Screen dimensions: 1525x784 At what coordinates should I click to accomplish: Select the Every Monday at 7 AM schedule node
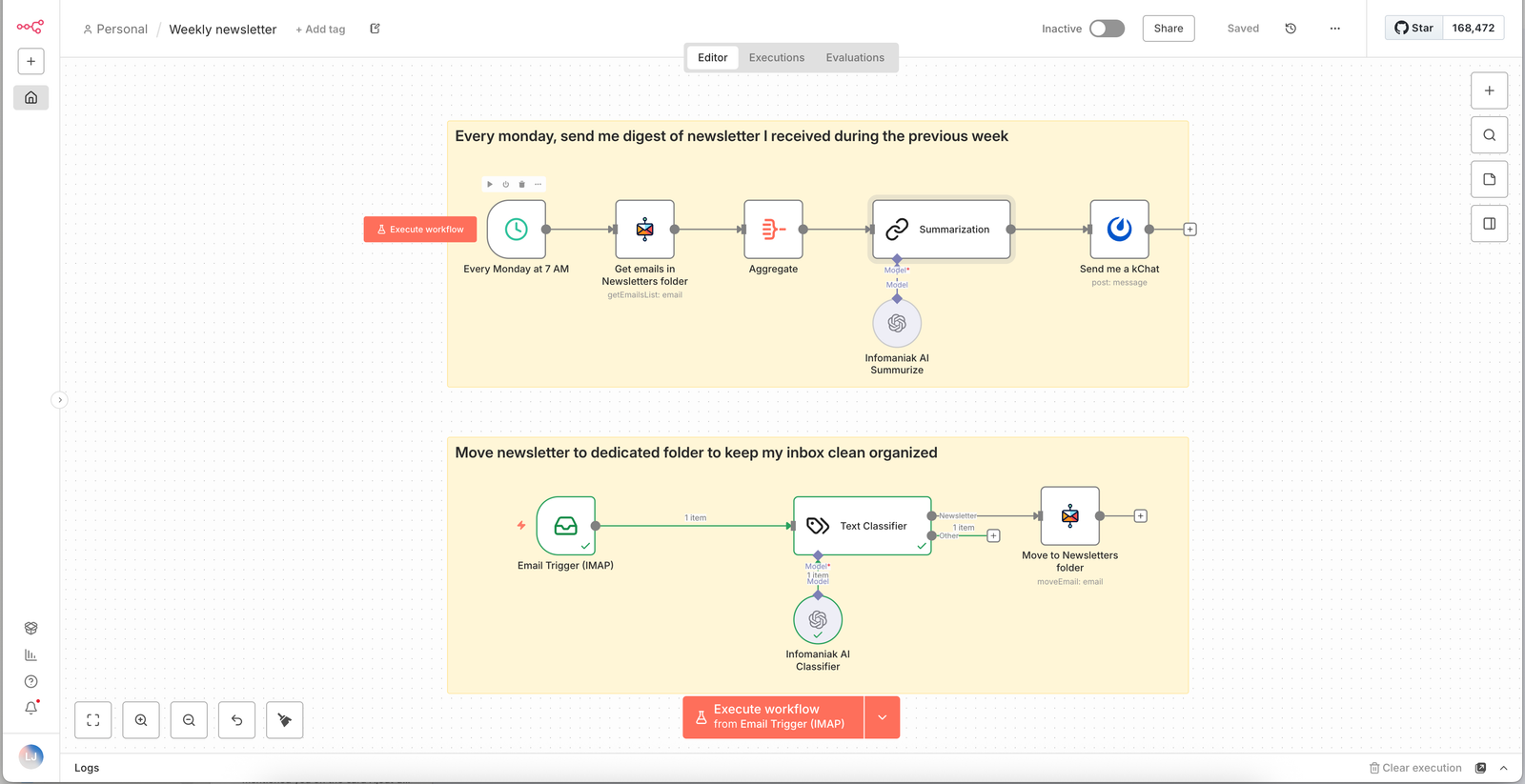(x=516, y=230)
